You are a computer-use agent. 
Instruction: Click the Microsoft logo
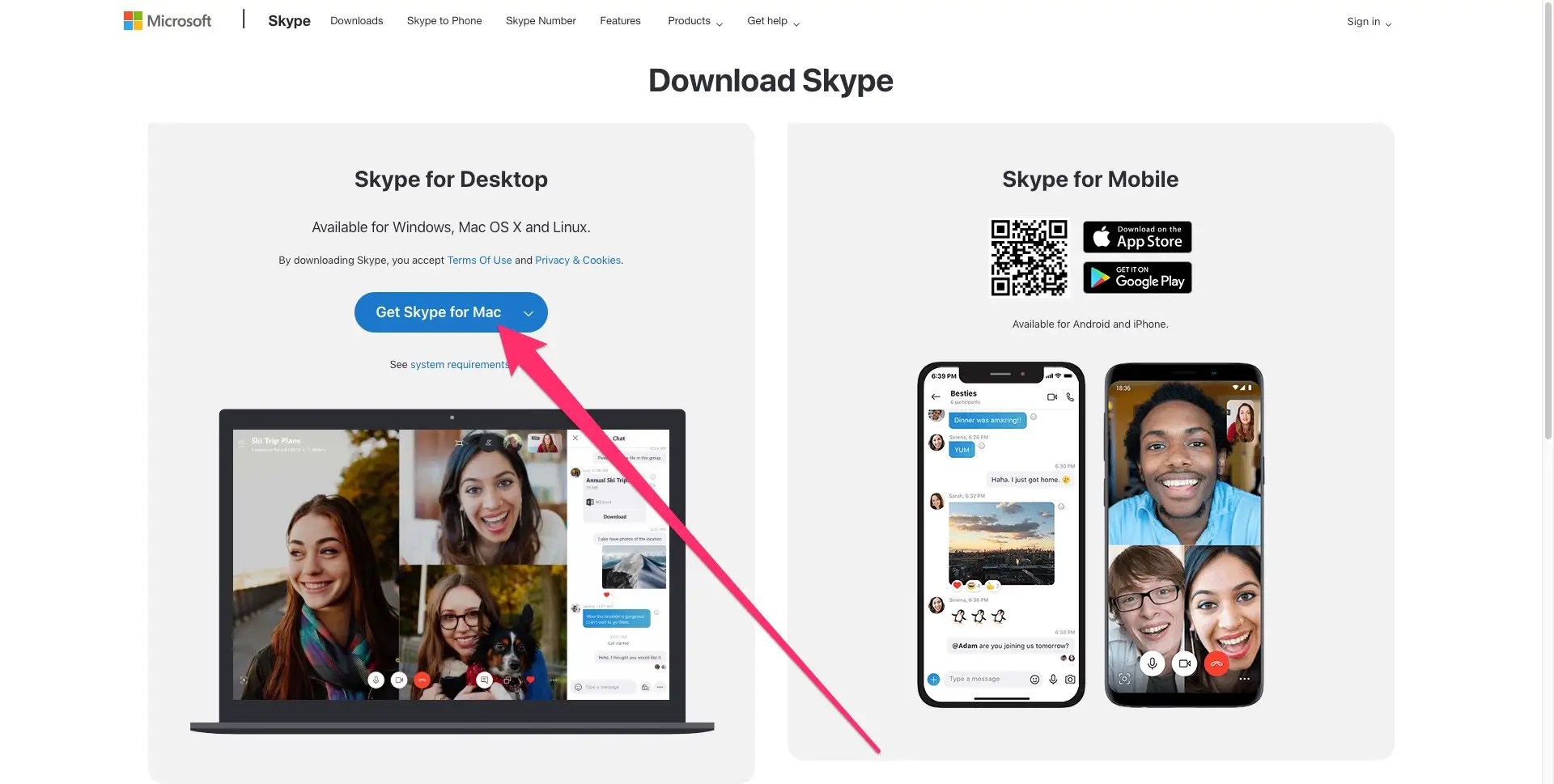(x=168, y=21)
